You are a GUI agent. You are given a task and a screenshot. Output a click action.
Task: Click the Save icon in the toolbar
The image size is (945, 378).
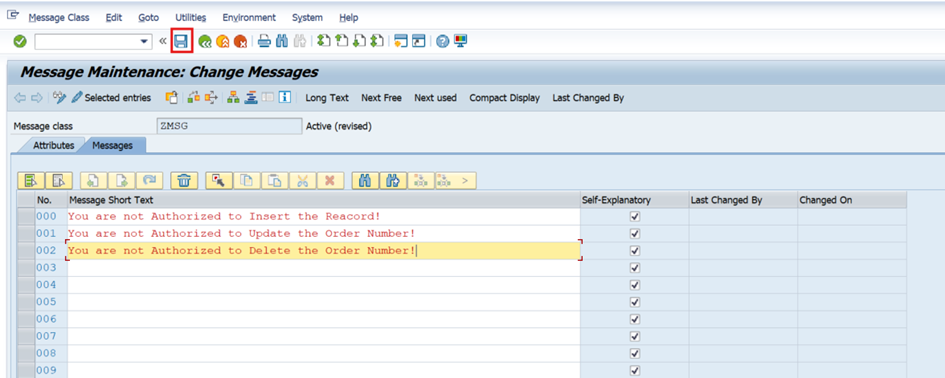(181, 41)
